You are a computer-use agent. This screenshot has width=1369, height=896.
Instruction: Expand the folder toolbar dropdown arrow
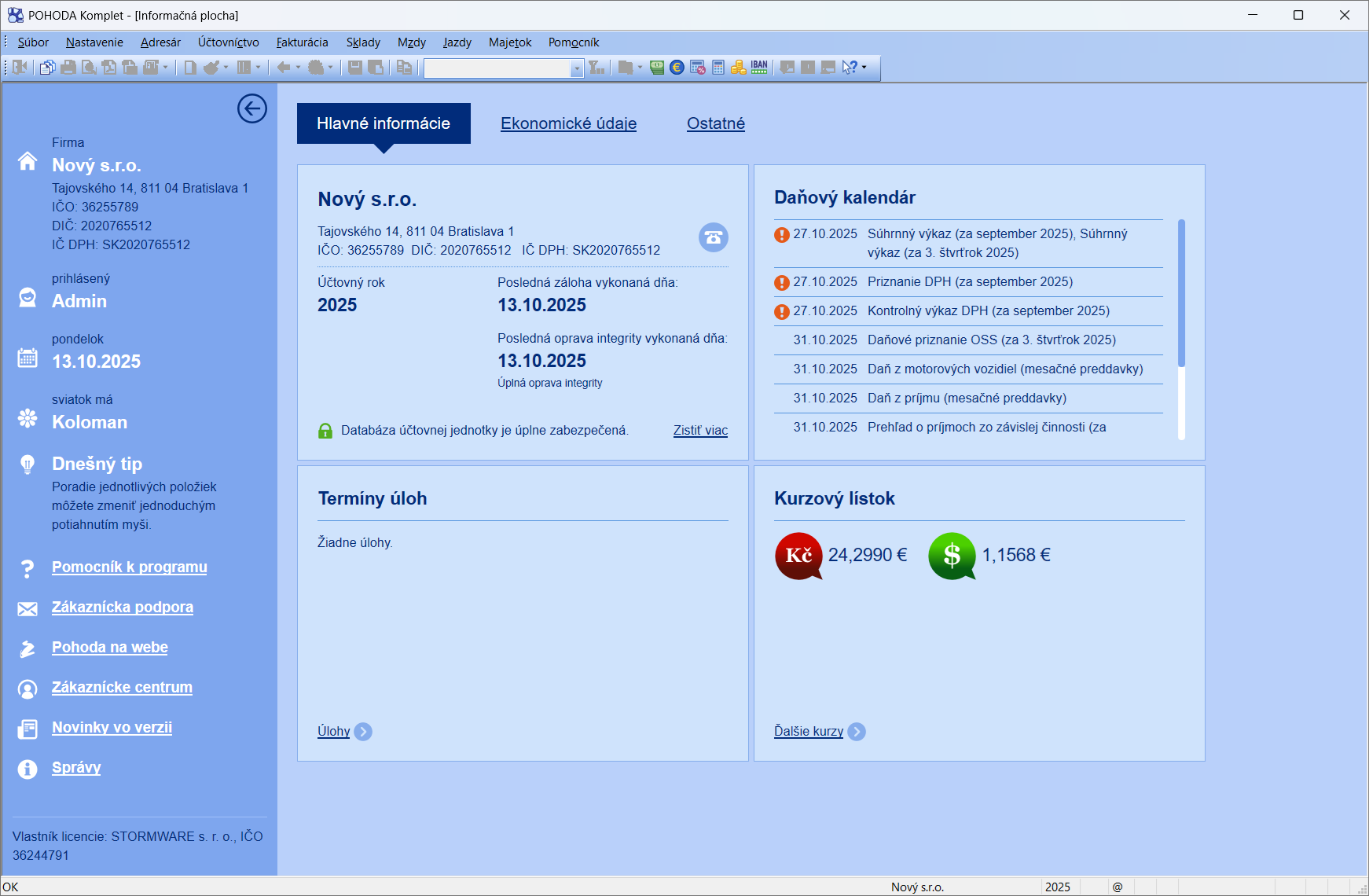(x=640, y=68)
